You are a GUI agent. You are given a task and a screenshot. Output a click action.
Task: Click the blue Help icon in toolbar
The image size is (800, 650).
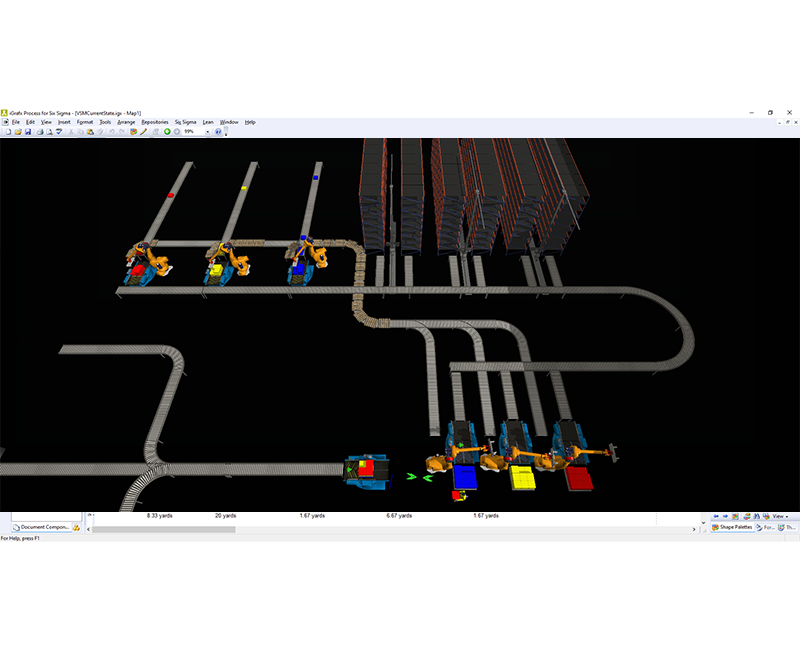tap(218, 131)
